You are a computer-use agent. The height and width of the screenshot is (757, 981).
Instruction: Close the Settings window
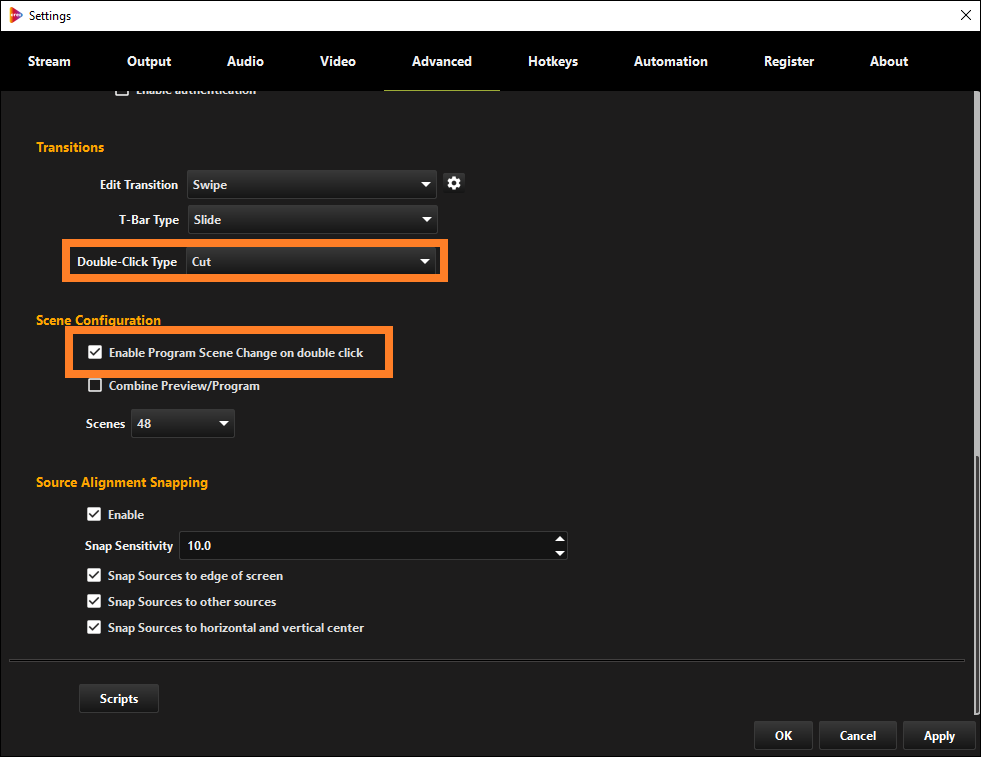pyautogui.click(x=964, y=15)
